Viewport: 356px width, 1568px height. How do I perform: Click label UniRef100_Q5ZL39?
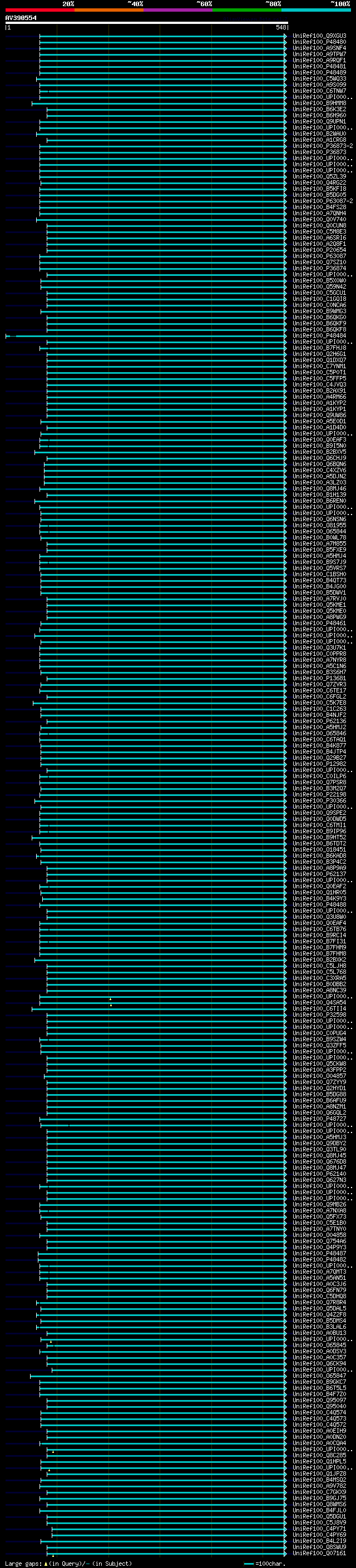pyautogui.click(x=319, y=176)
